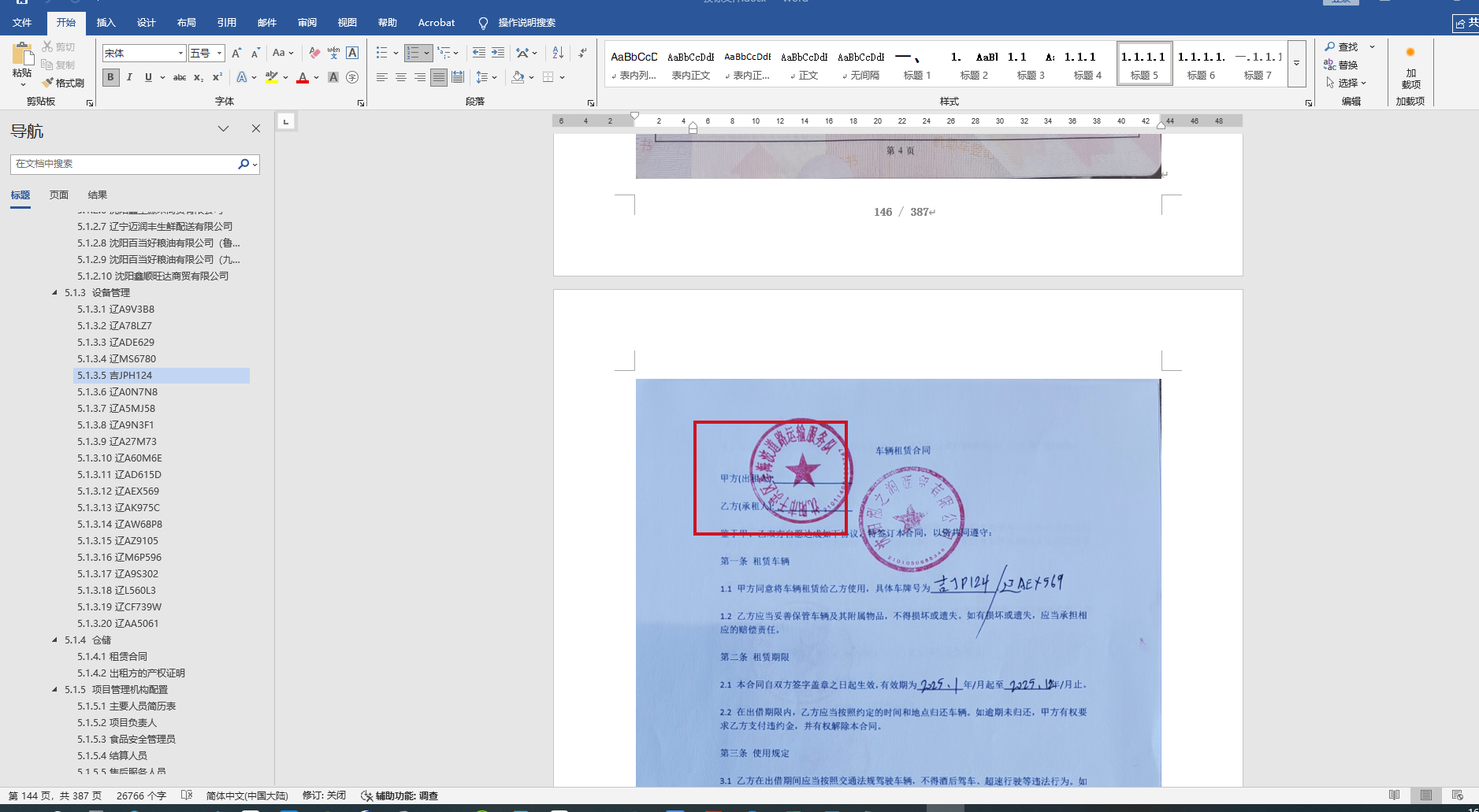Sort paragraphs with the A-Z sort icon
Screen dimensions: 1479x812
pyautogui.click(x=558, y=53)
